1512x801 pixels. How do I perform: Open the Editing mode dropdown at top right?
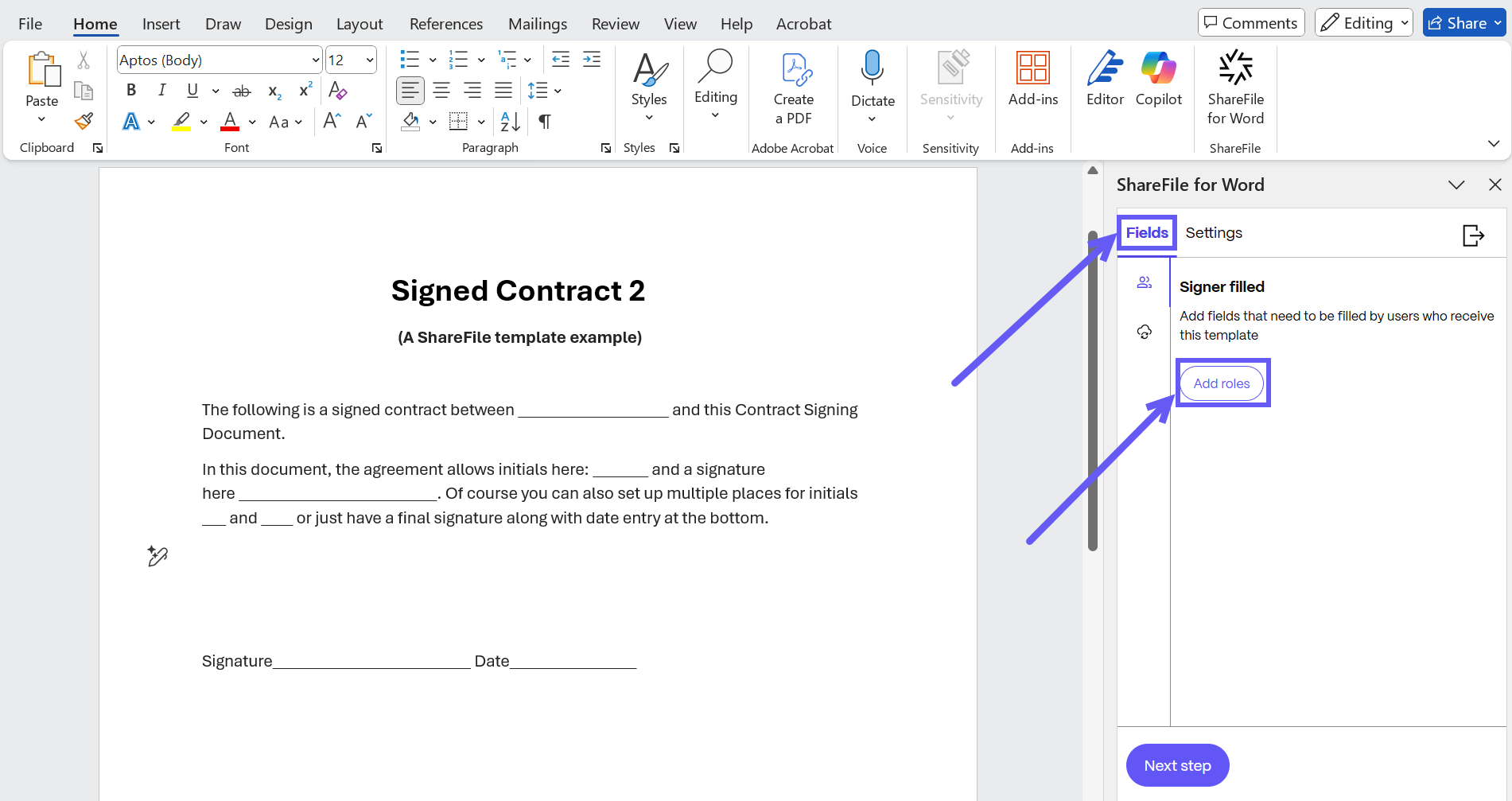tap(1363, 23)
